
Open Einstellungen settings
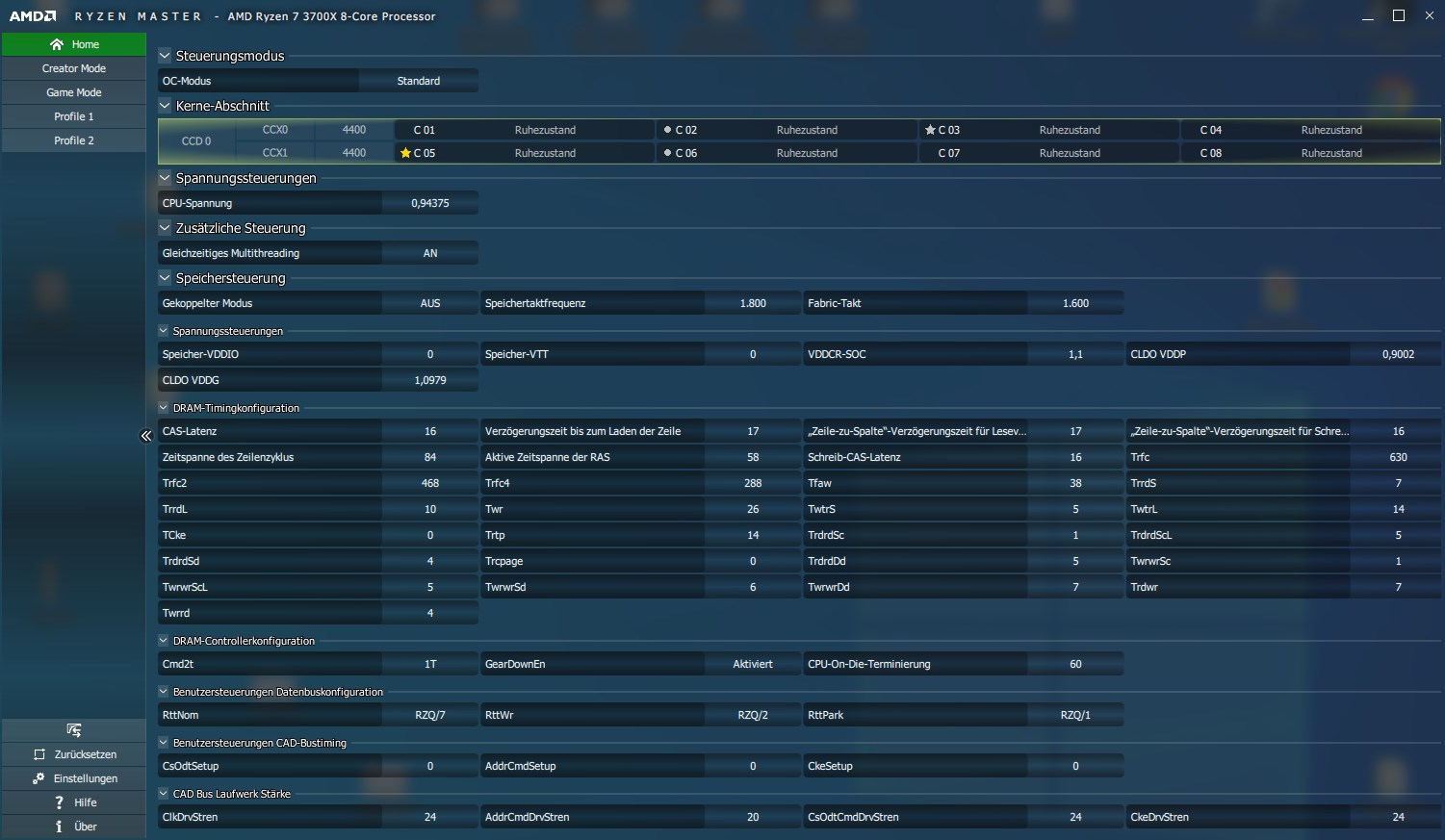[74, 778]
